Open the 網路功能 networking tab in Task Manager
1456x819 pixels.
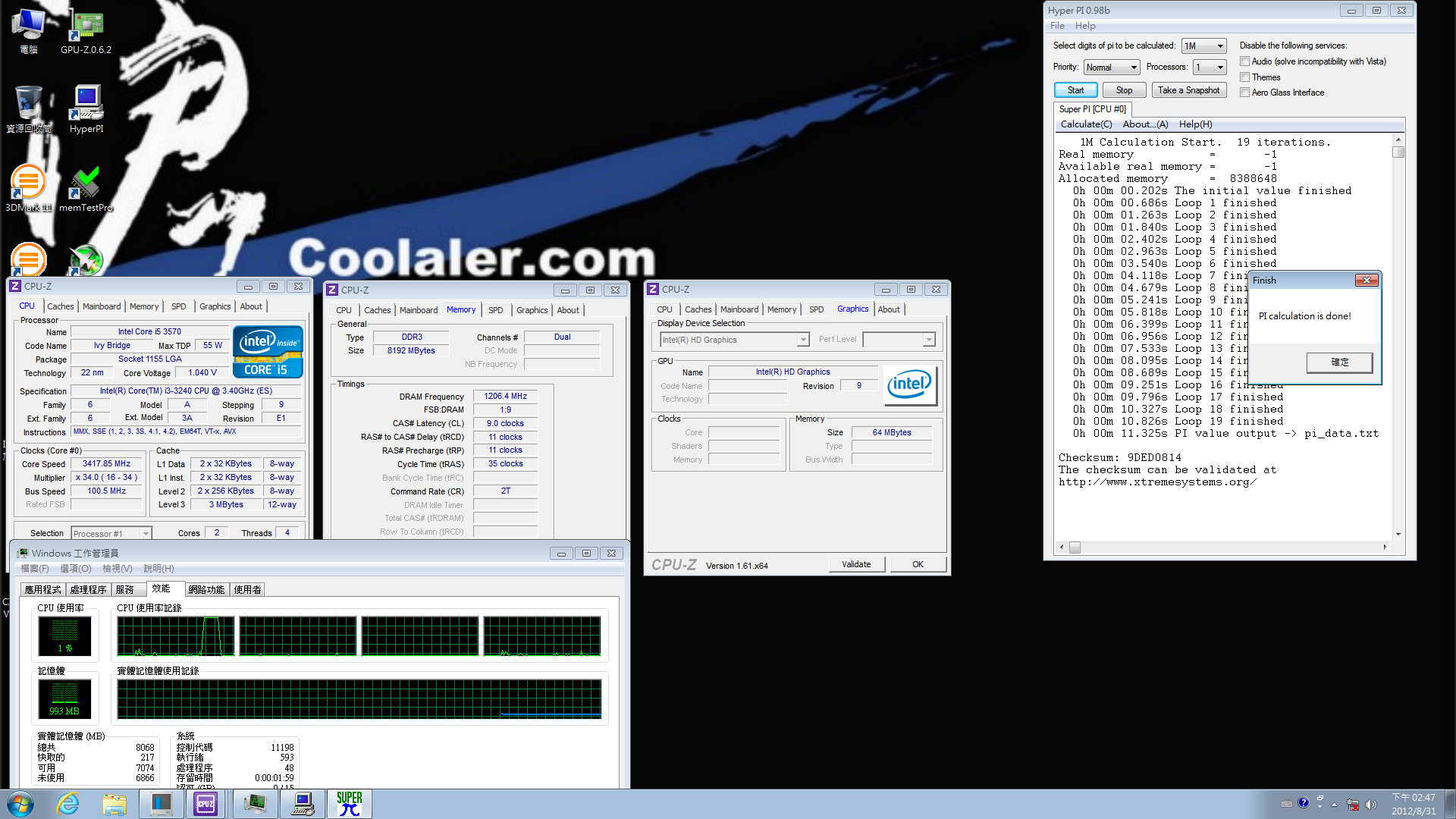pyautogui.click(x=206, y=590)
